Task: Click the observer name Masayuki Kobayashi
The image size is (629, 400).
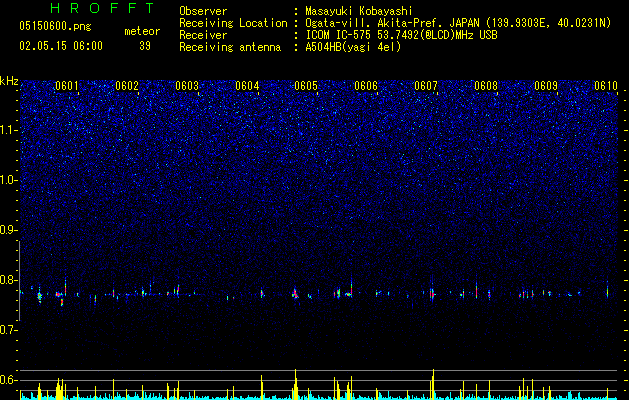Action: click(359, 11)
